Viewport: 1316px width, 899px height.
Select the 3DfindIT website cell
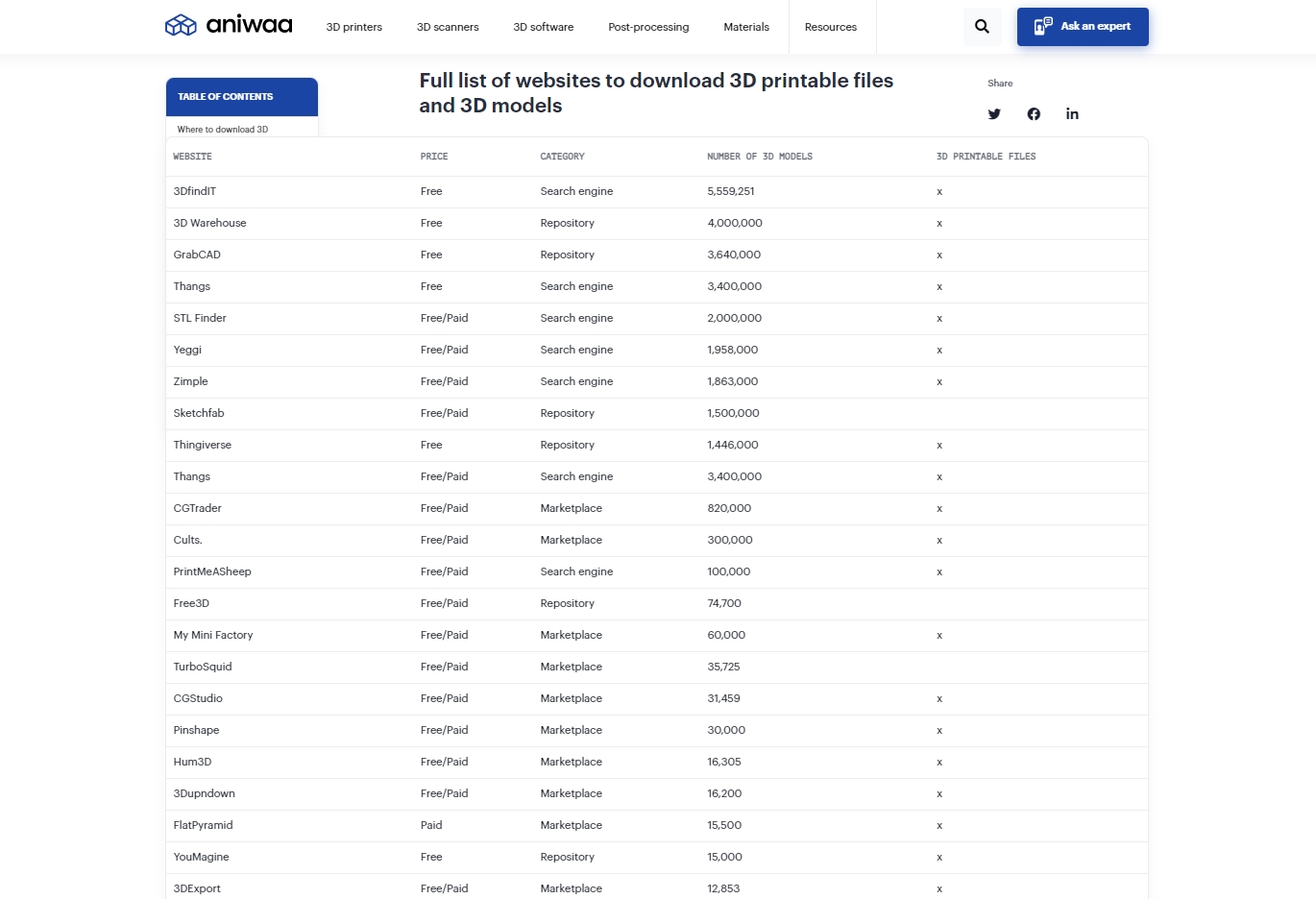click(195, 191)
